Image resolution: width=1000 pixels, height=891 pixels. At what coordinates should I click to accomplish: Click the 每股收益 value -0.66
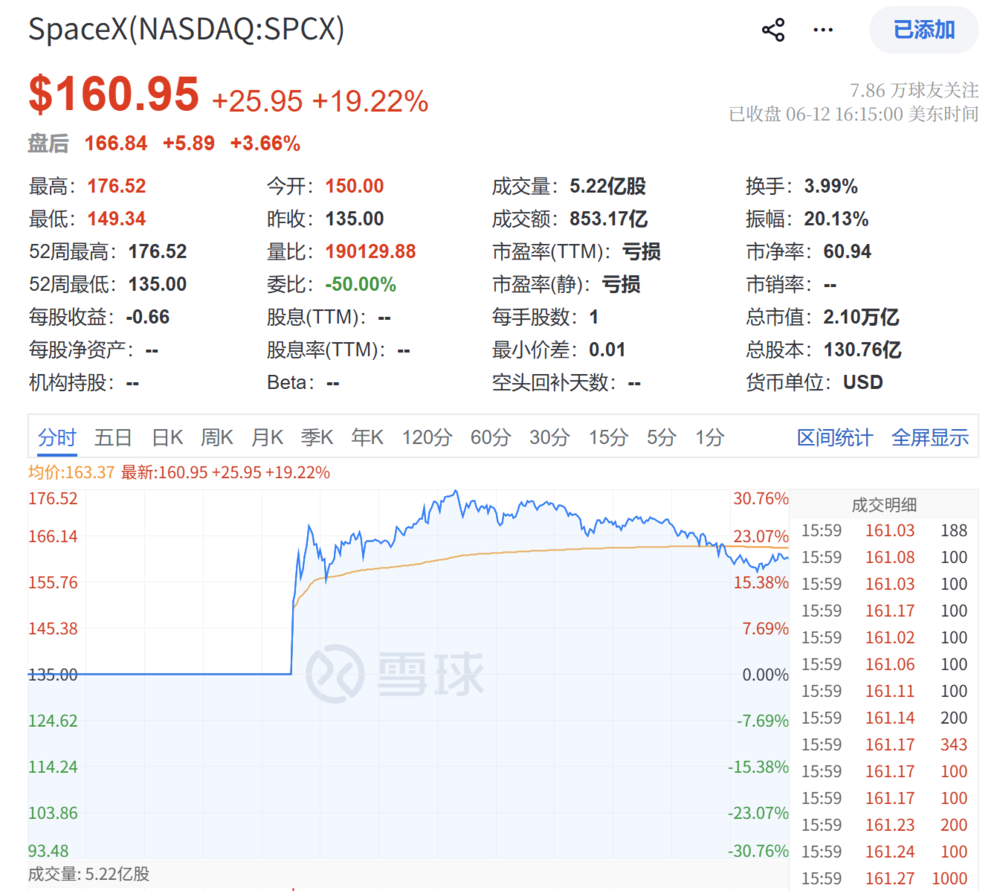point(148,317)
